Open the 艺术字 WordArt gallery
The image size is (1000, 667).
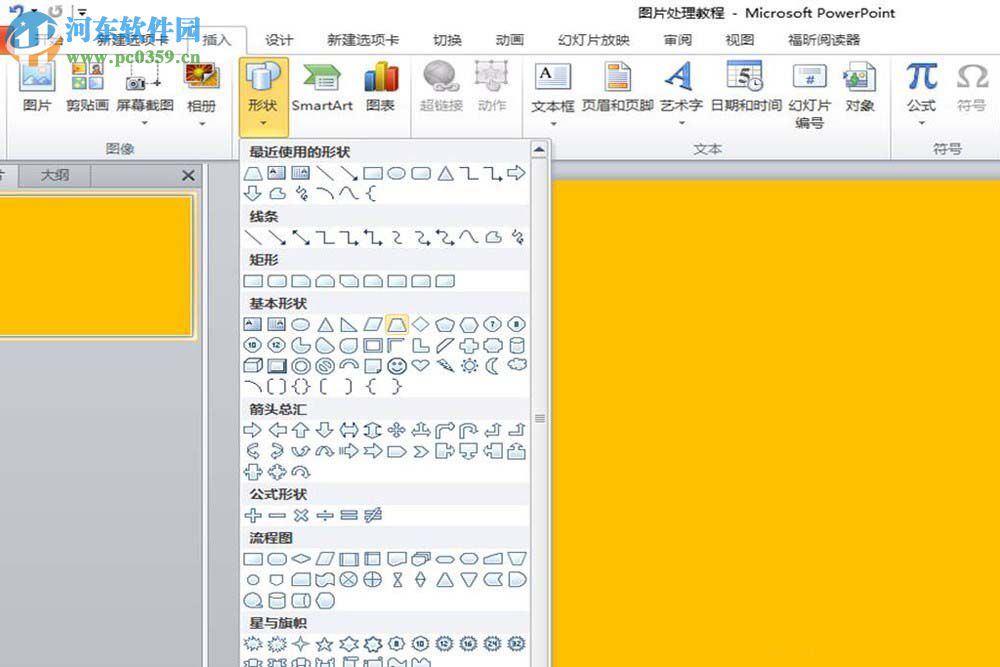681,92
